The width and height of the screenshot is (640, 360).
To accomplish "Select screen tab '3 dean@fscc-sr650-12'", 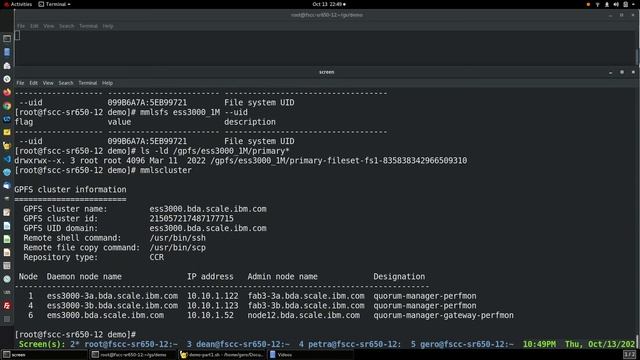I will tap(238, 344).
